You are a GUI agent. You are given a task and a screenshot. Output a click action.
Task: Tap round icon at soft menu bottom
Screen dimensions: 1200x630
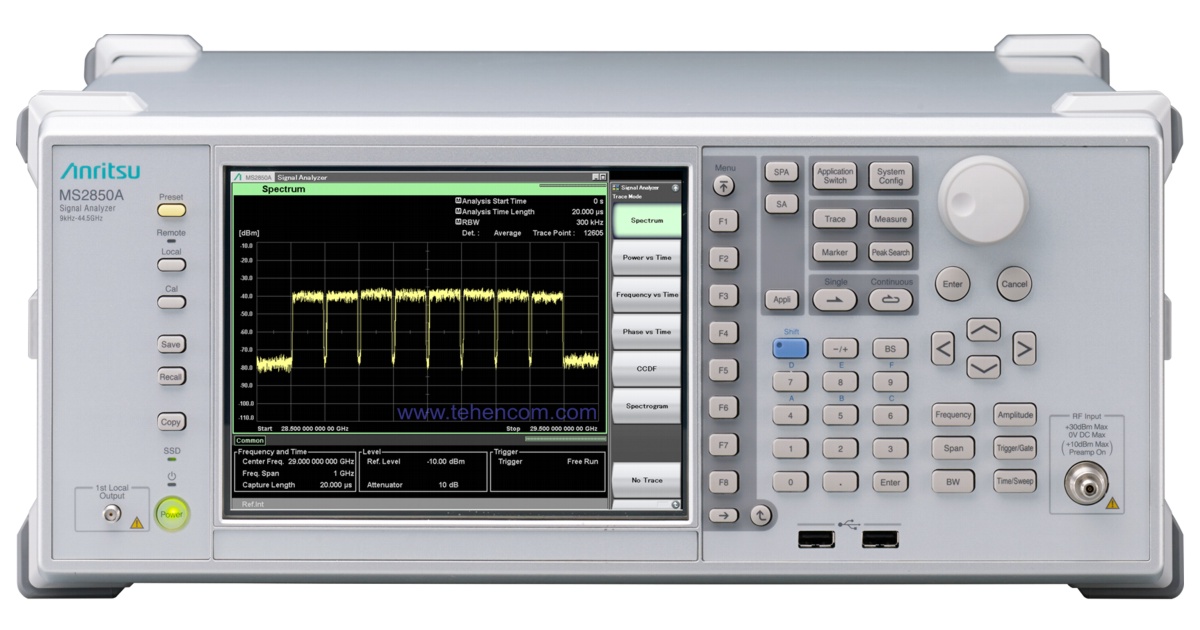click(x=675, y=505)
